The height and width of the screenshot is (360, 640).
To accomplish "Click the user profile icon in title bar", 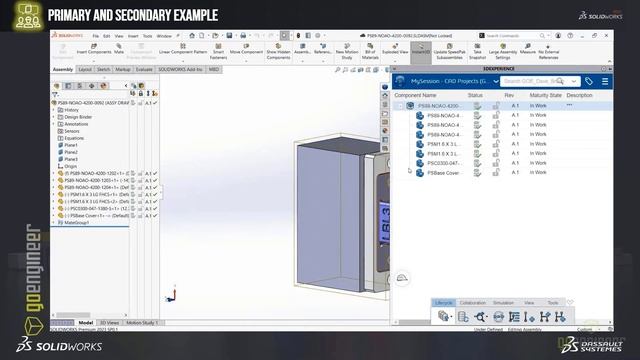I will 558,36.
